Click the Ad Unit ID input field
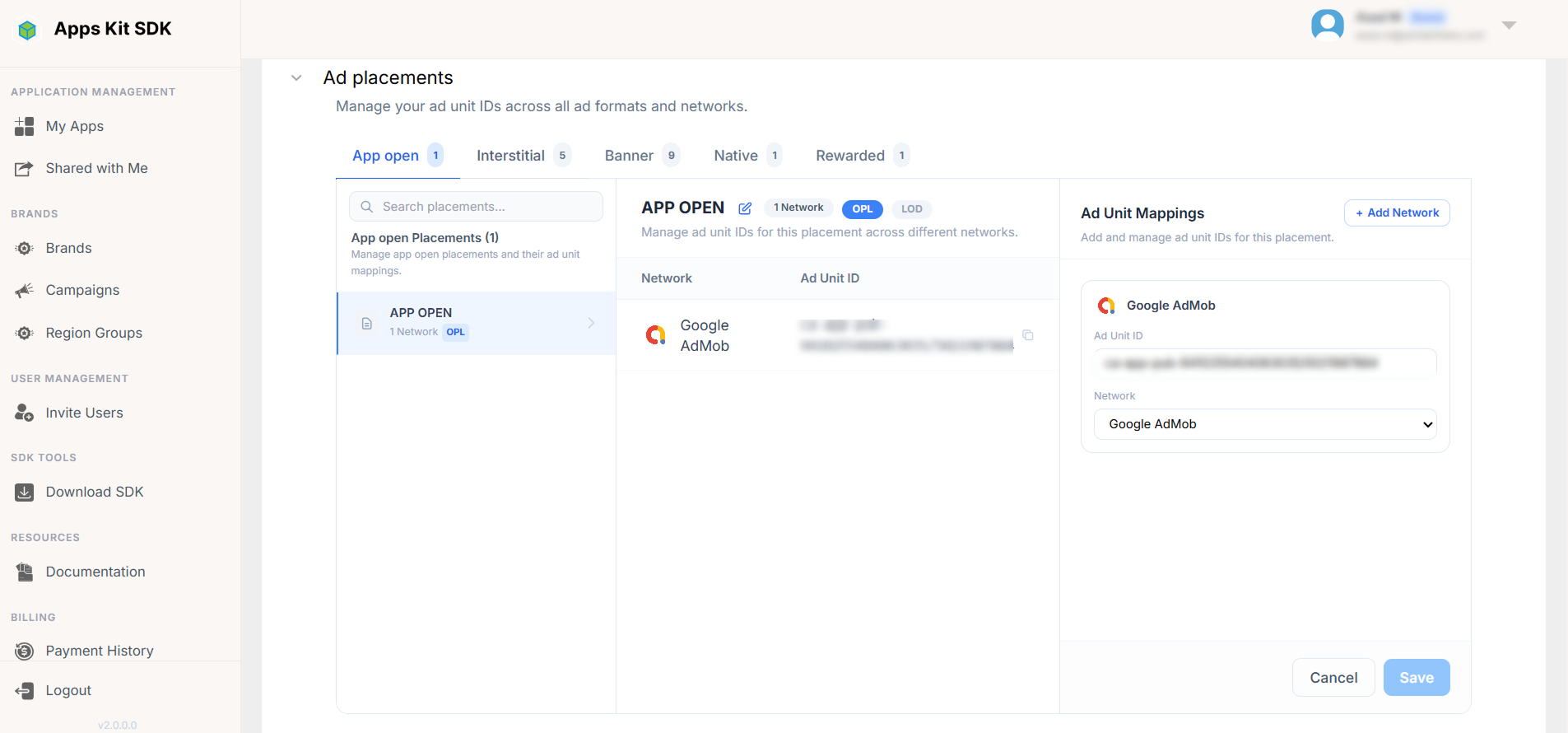1568x733 pixels. point(1265,363)
